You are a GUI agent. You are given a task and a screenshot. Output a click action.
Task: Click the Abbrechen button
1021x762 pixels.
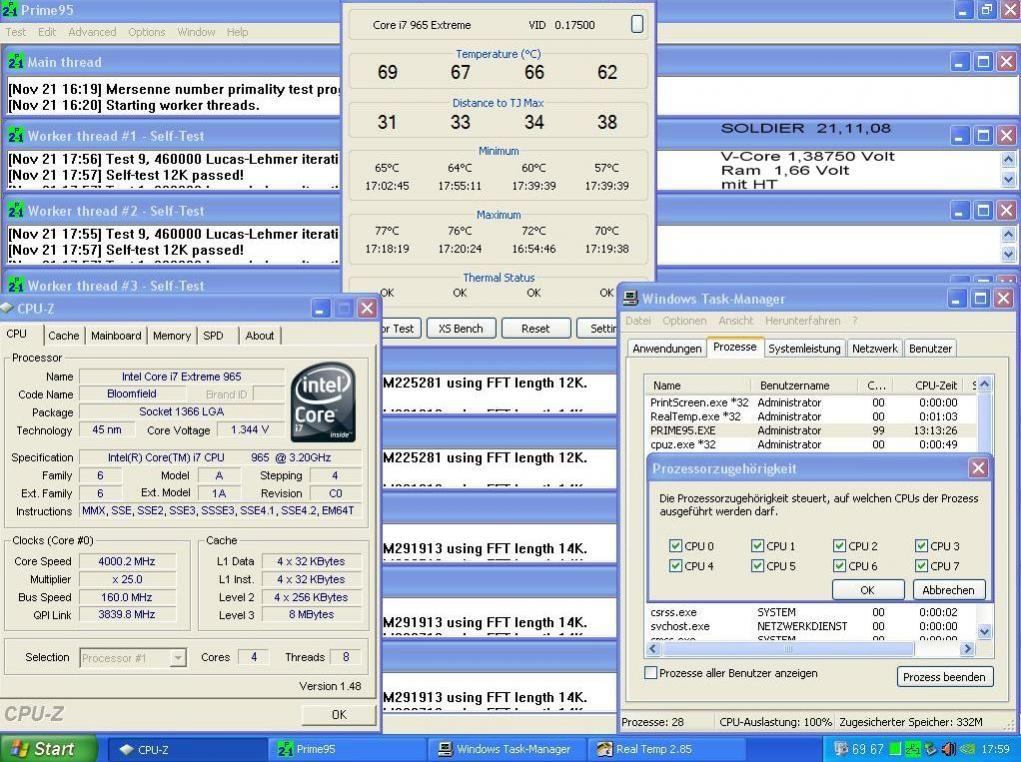click(x=948, y=589)
